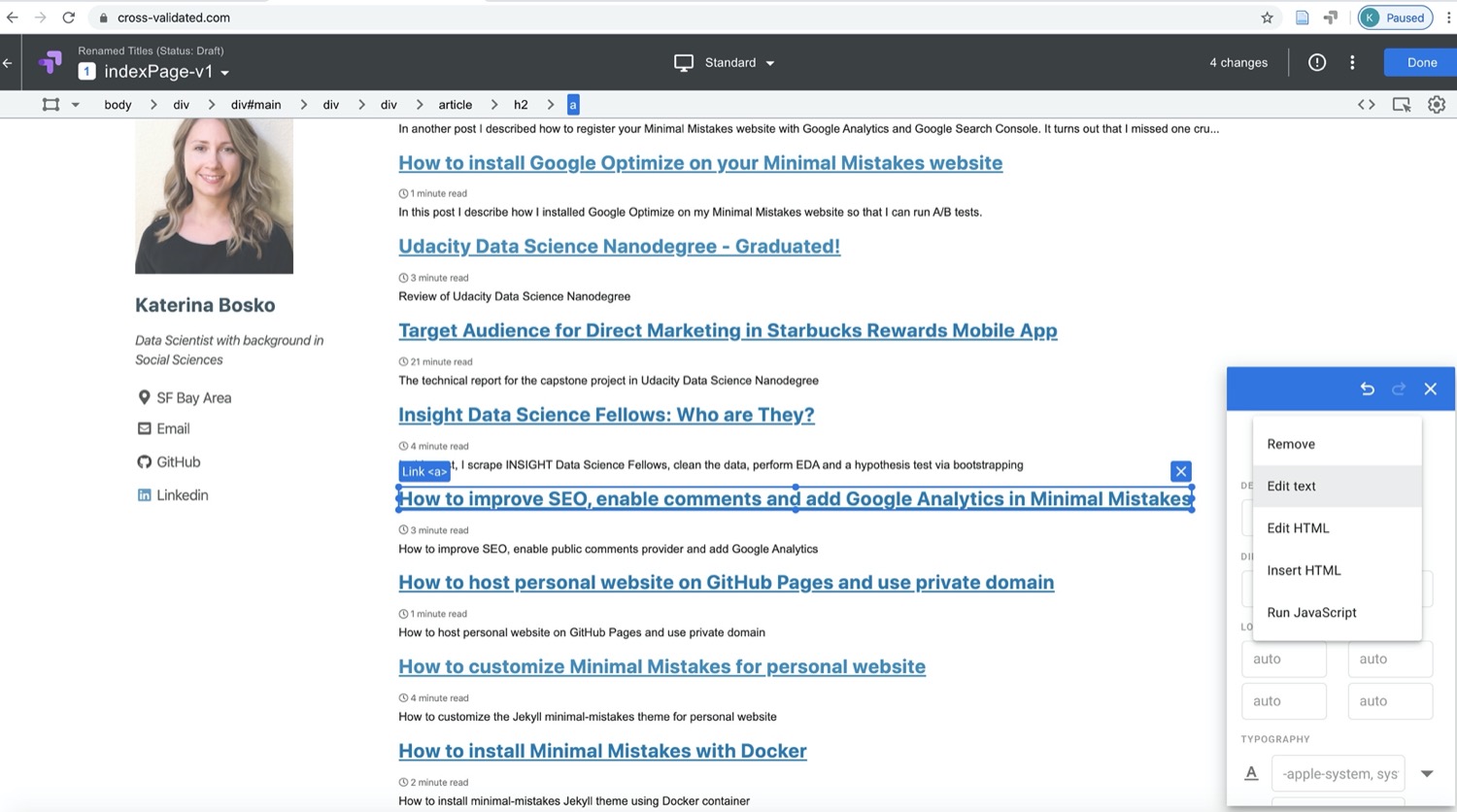Select article in breadcrumb path
This screenshot has width=1457, height=812.
455,105
